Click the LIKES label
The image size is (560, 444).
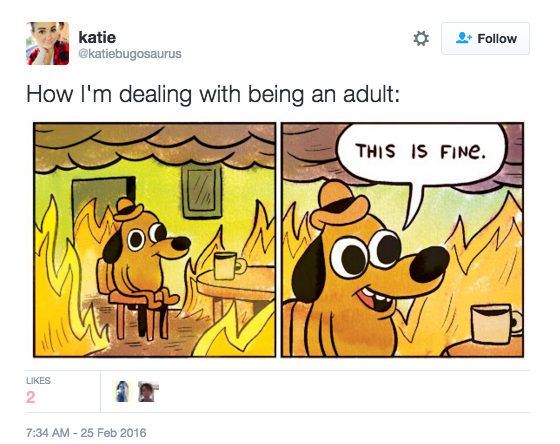click(x=38, y=381)
